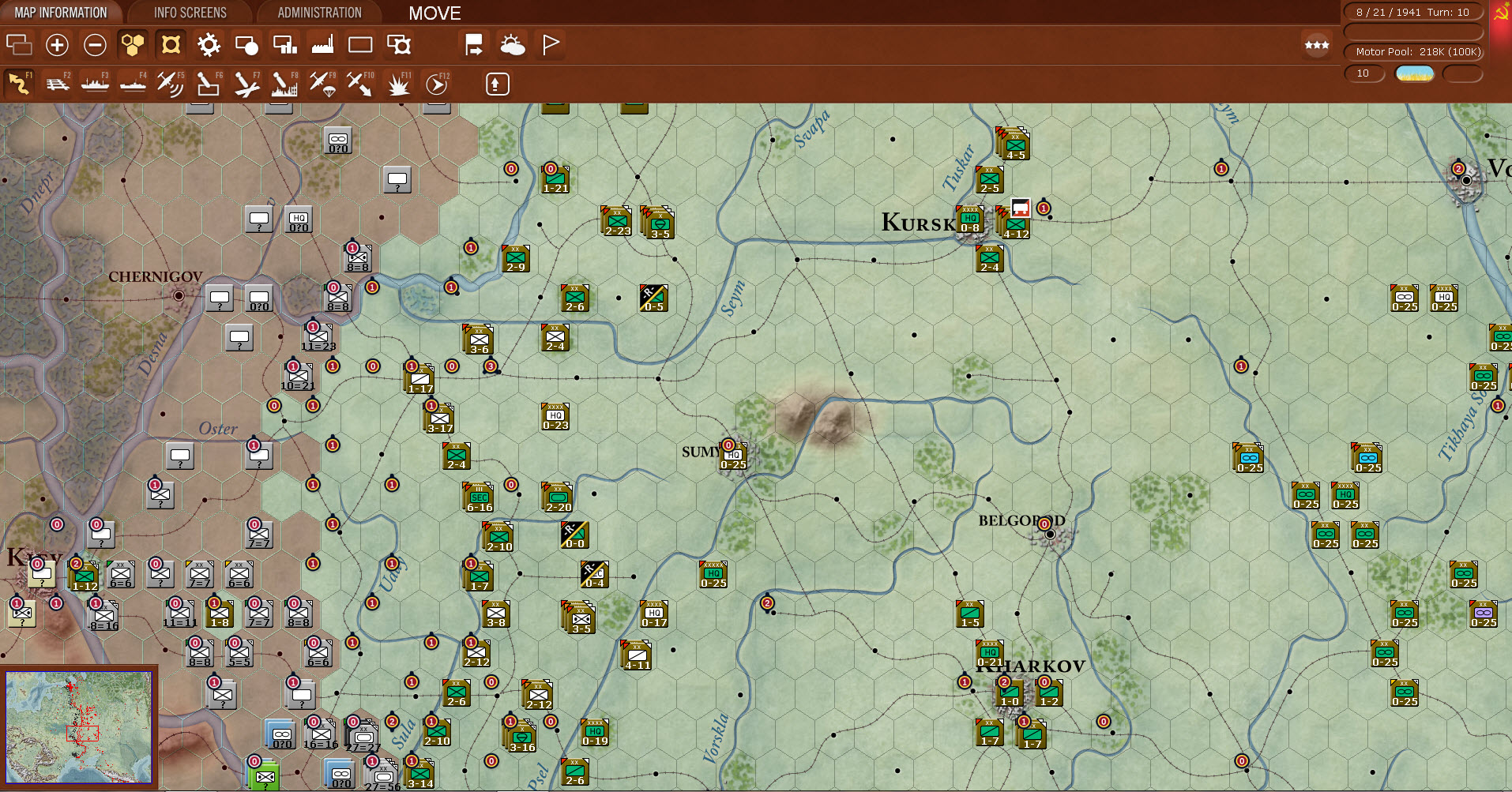Viewport: 1512px width, 792px height.
Task: Select the Air Transport mode (F9) icon
Action: point(322,84)
